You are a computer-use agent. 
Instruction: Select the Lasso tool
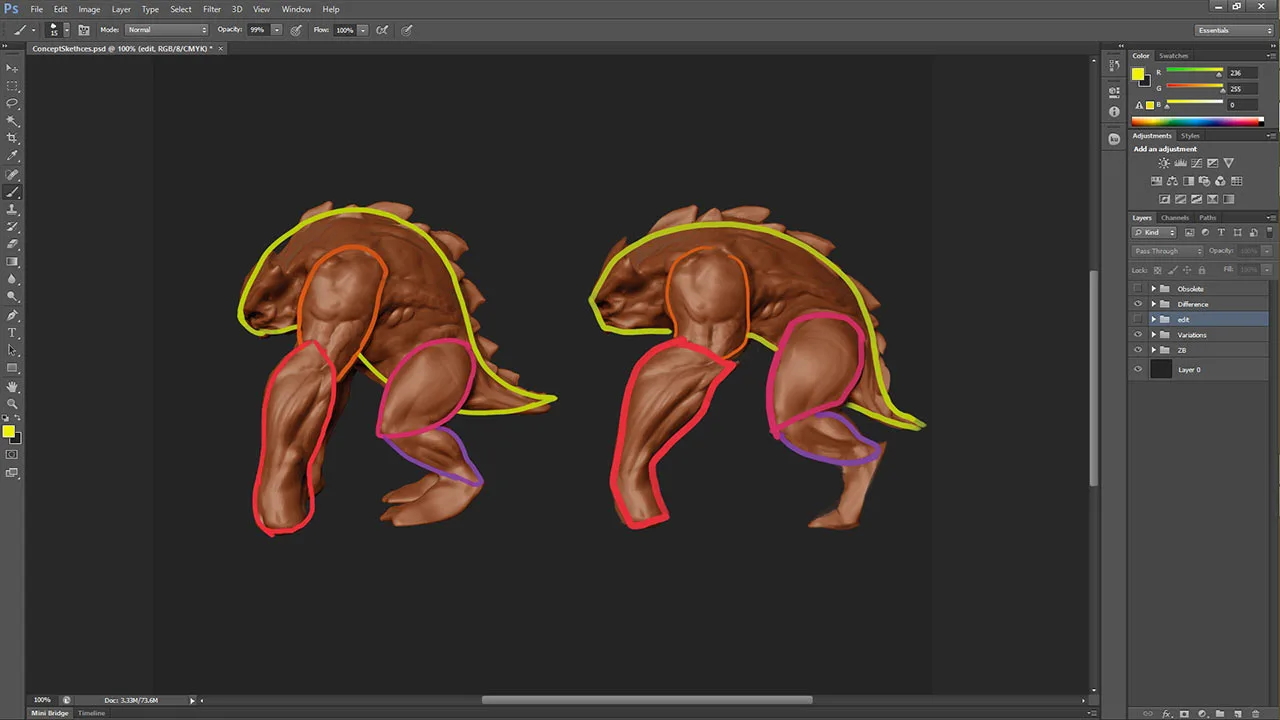pos(12,103)
